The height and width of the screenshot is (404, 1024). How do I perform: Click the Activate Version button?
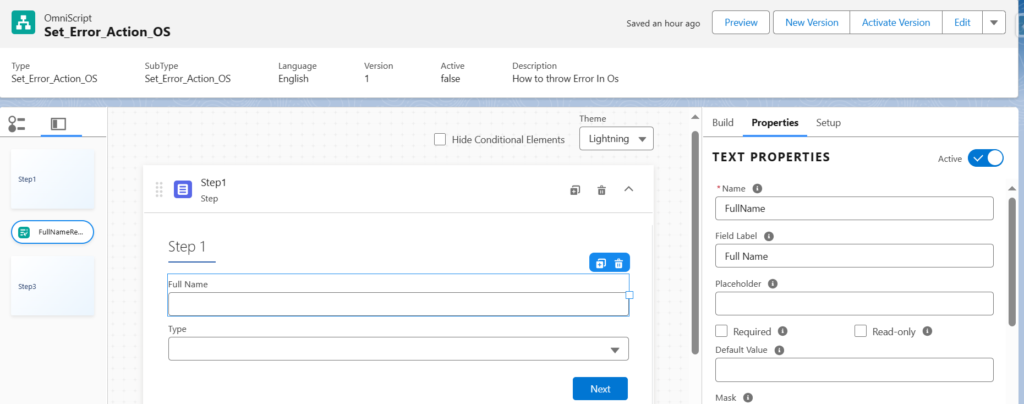pos(896,22)
